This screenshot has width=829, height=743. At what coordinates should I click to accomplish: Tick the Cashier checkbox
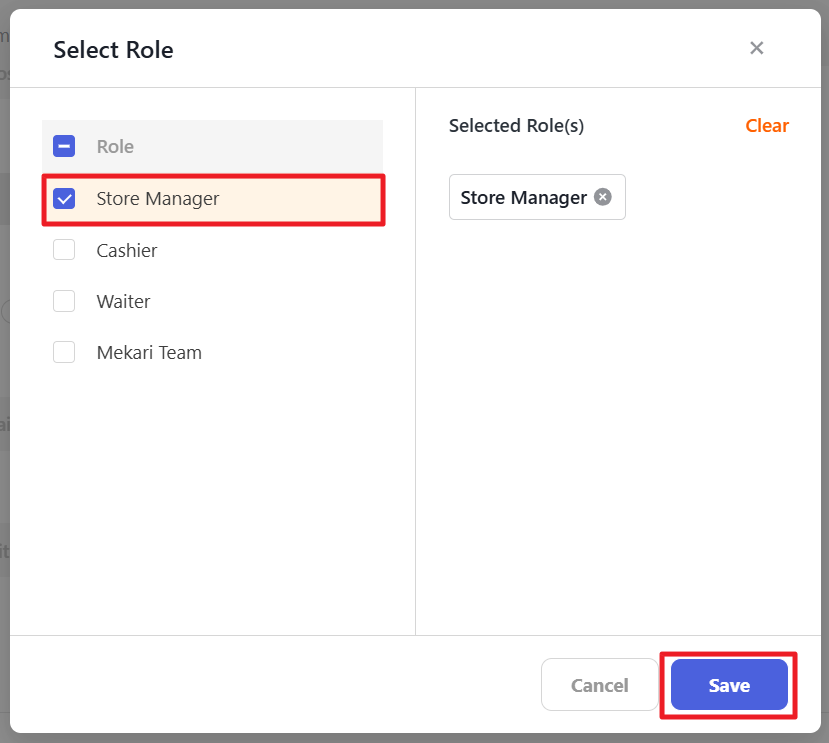click(x=64, y=250)
